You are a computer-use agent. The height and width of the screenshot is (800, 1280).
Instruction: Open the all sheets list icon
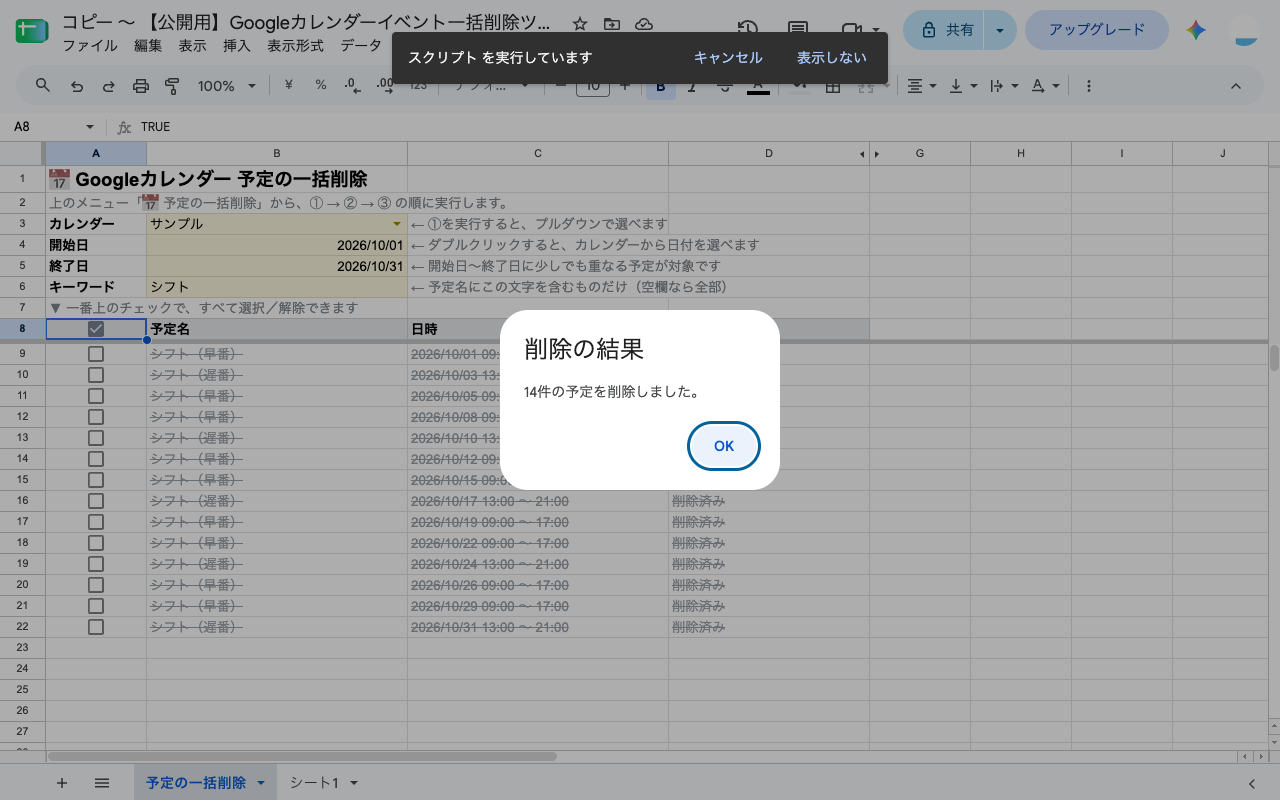(102, 783)
